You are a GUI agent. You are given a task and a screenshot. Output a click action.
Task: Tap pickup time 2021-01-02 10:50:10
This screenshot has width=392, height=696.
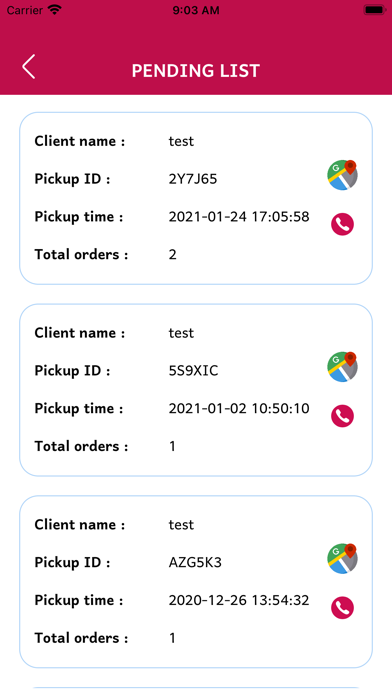[x=239, y=408]
